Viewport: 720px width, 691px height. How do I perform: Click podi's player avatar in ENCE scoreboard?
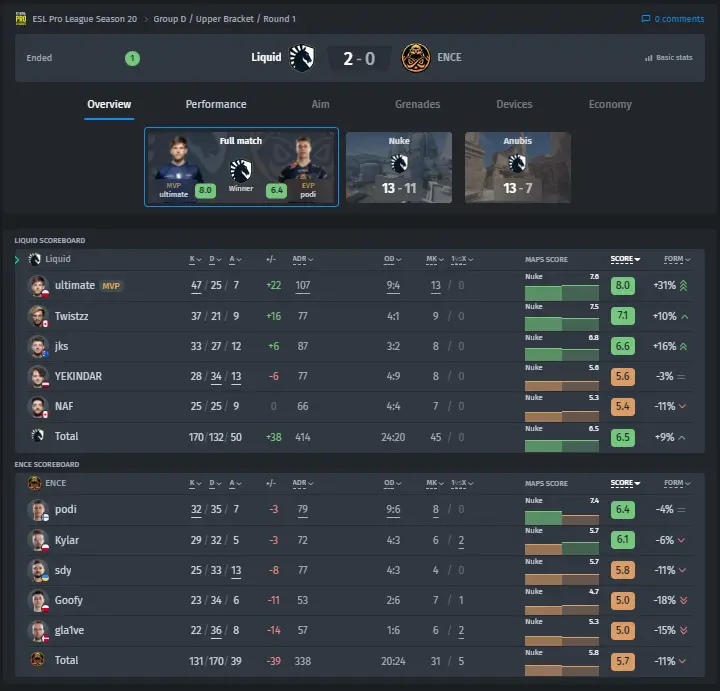(38, 510)
